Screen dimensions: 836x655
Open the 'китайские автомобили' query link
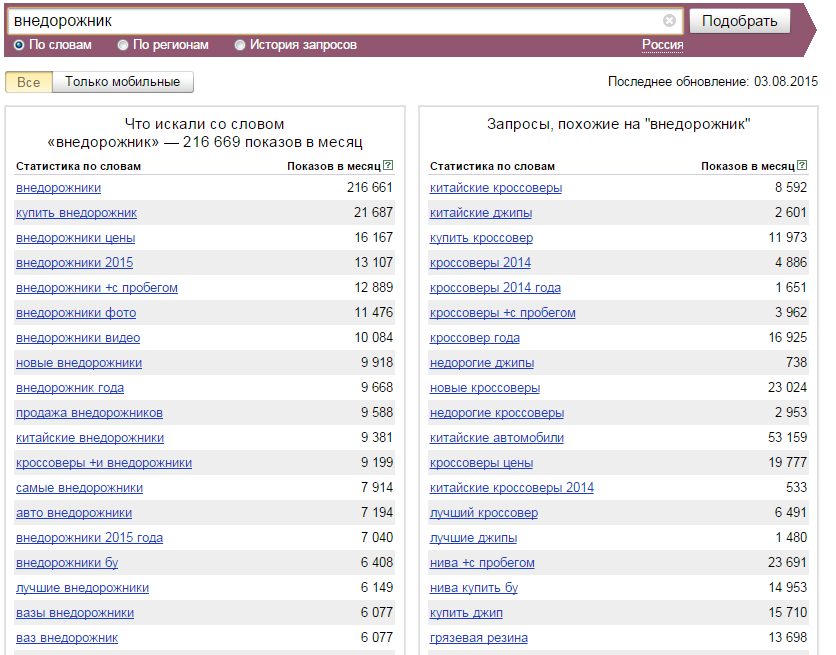pos(497,438)
